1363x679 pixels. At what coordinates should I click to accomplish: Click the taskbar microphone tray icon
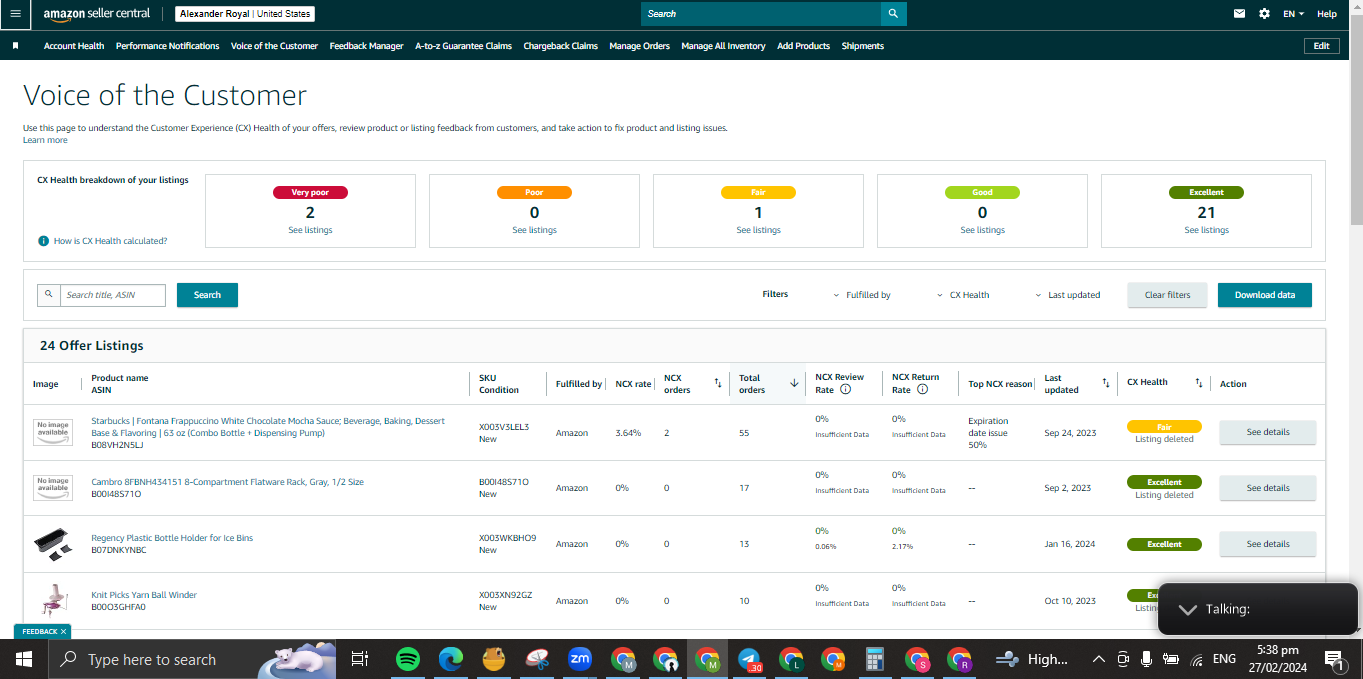(1146, 659)
